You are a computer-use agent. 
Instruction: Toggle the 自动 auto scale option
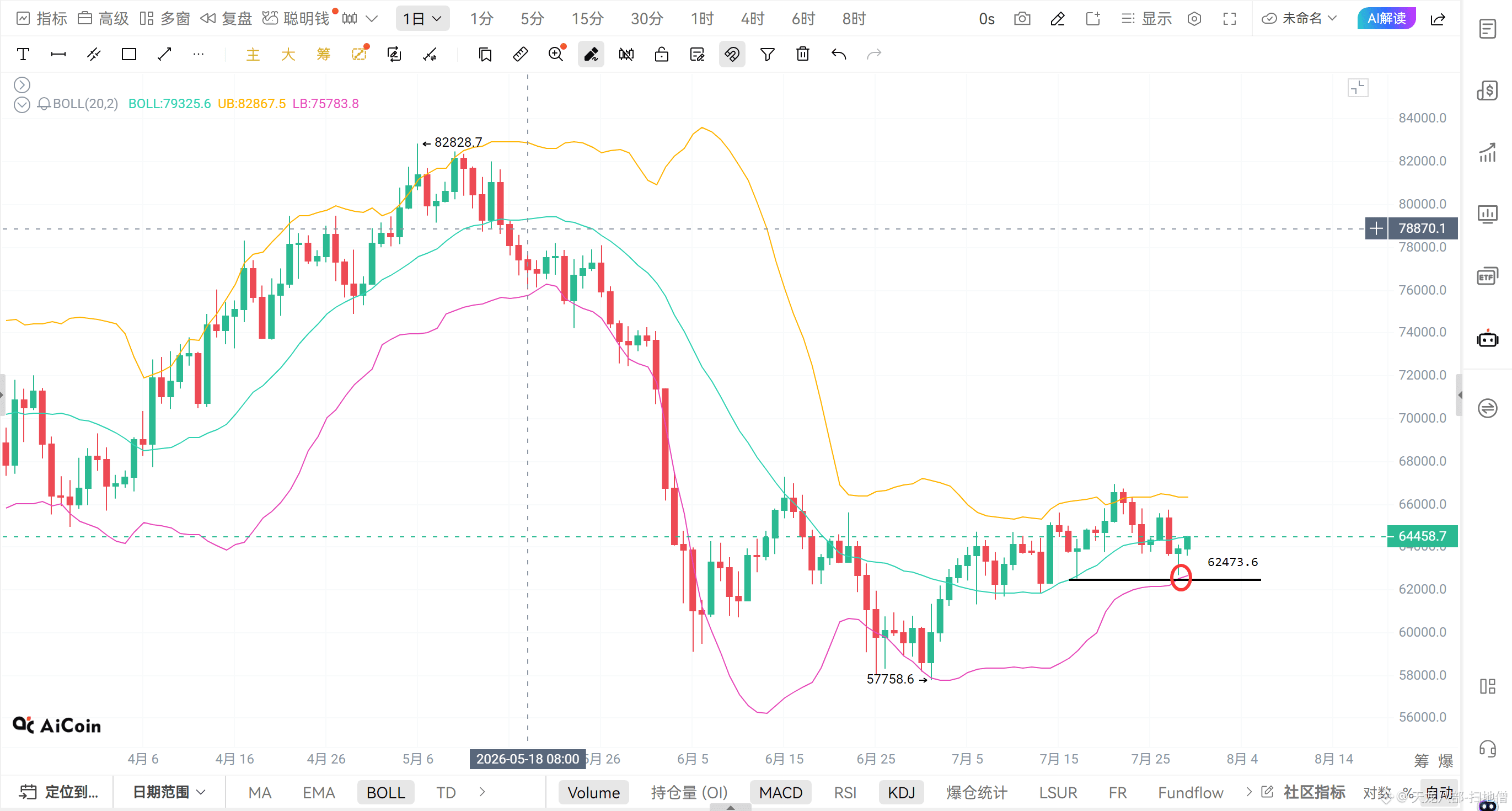pos(1440,792)
